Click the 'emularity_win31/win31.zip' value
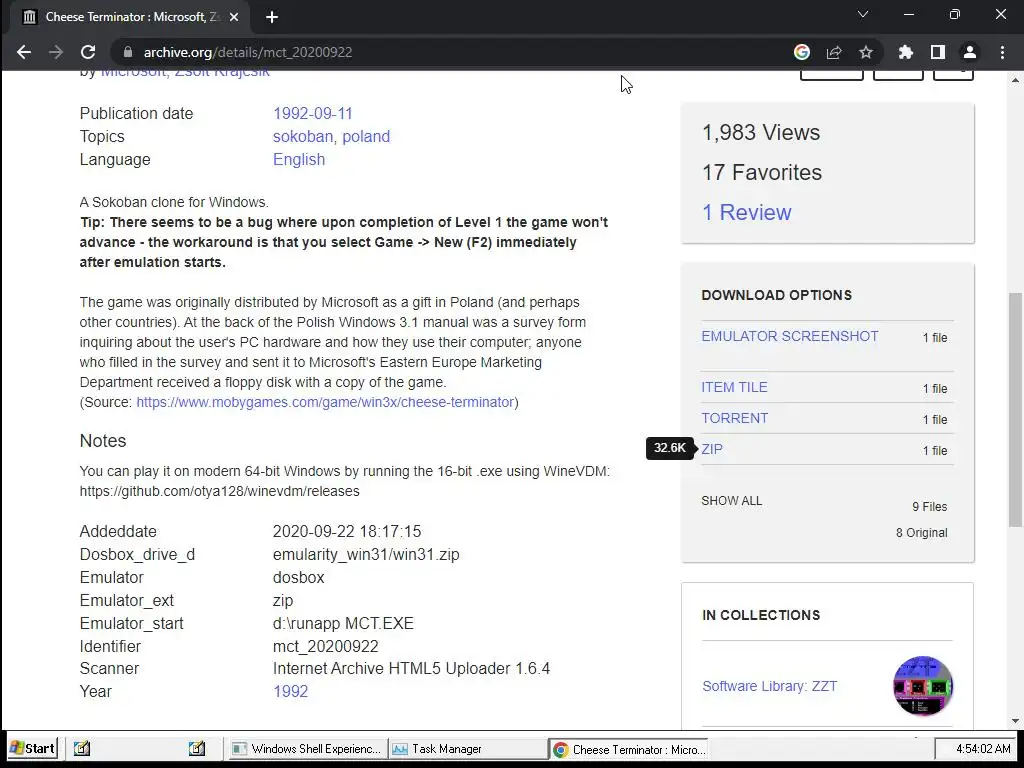Image resolution: width=1024 pixels, height=768 pixels. point(366,554)
